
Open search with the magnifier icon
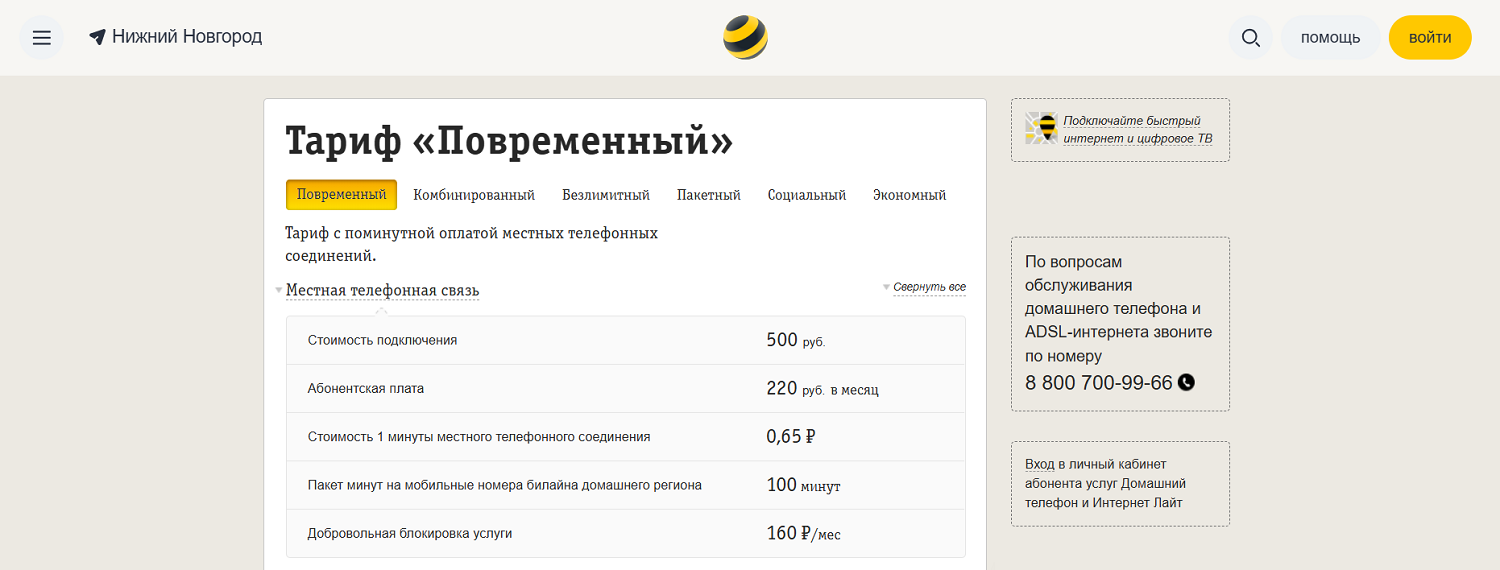pyautogui.click(x=1250, y=38)
